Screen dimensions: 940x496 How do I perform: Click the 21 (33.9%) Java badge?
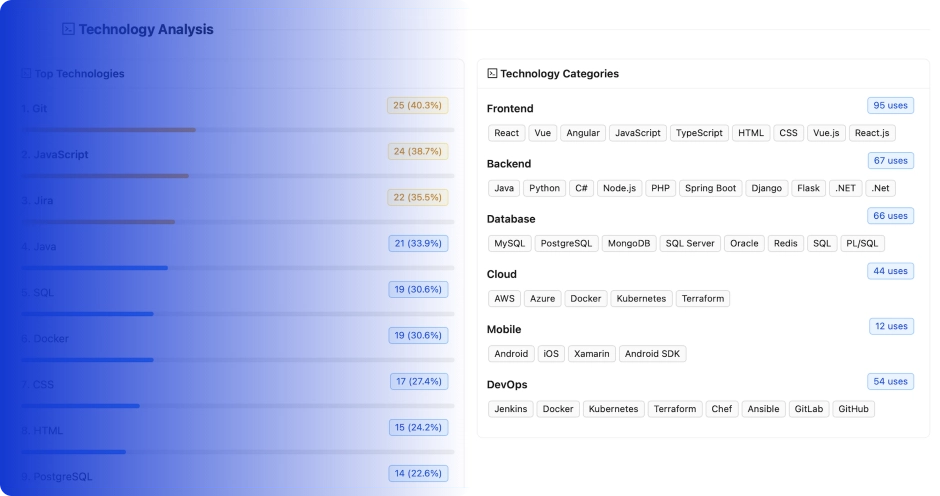click(418, 243)
